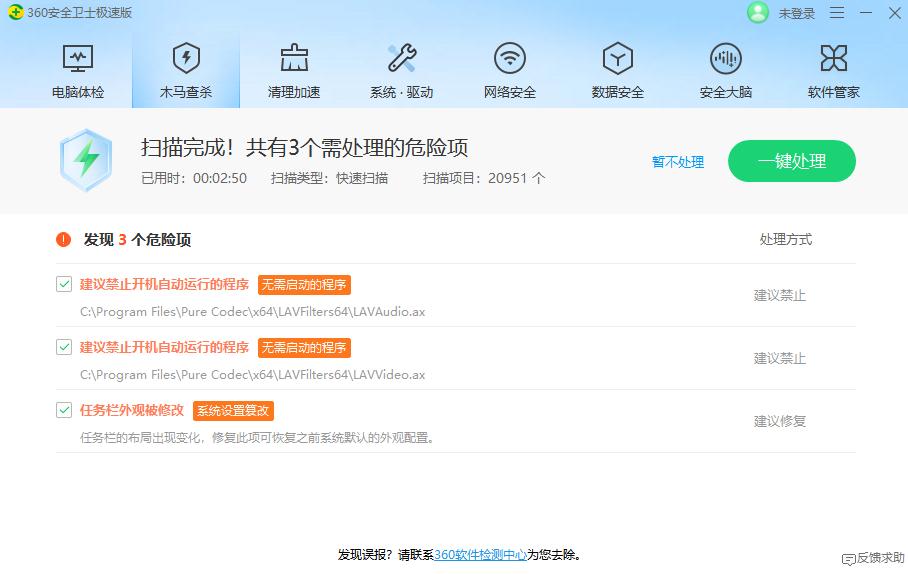Click the green 一键处理 button

click(792, 161)
